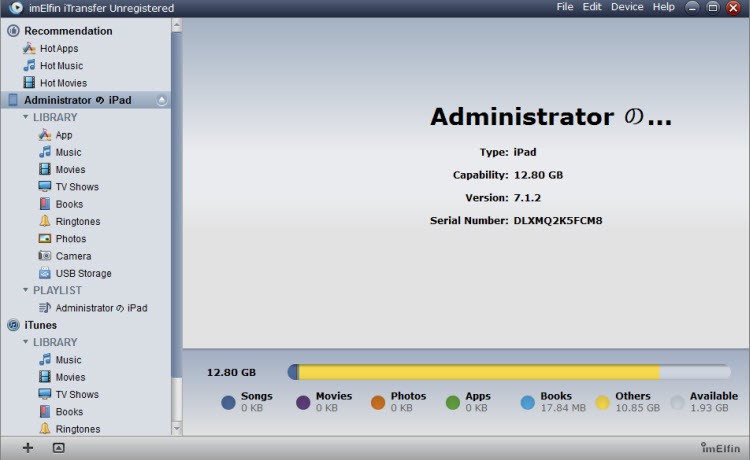Select the Recommendation section icon

coord(13,31)
